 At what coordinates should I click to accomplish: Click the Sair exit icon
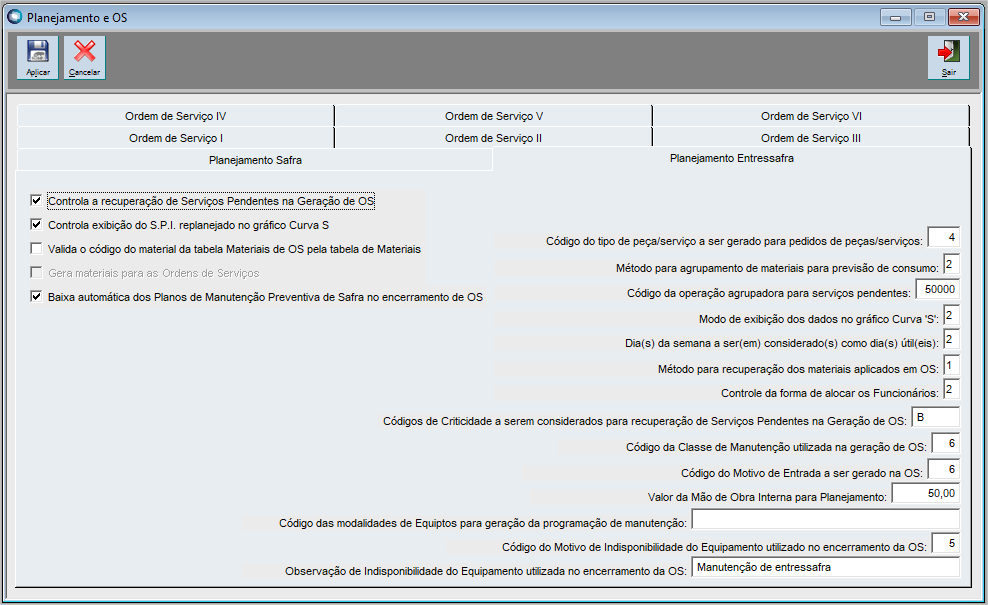[x=948, y=57]
